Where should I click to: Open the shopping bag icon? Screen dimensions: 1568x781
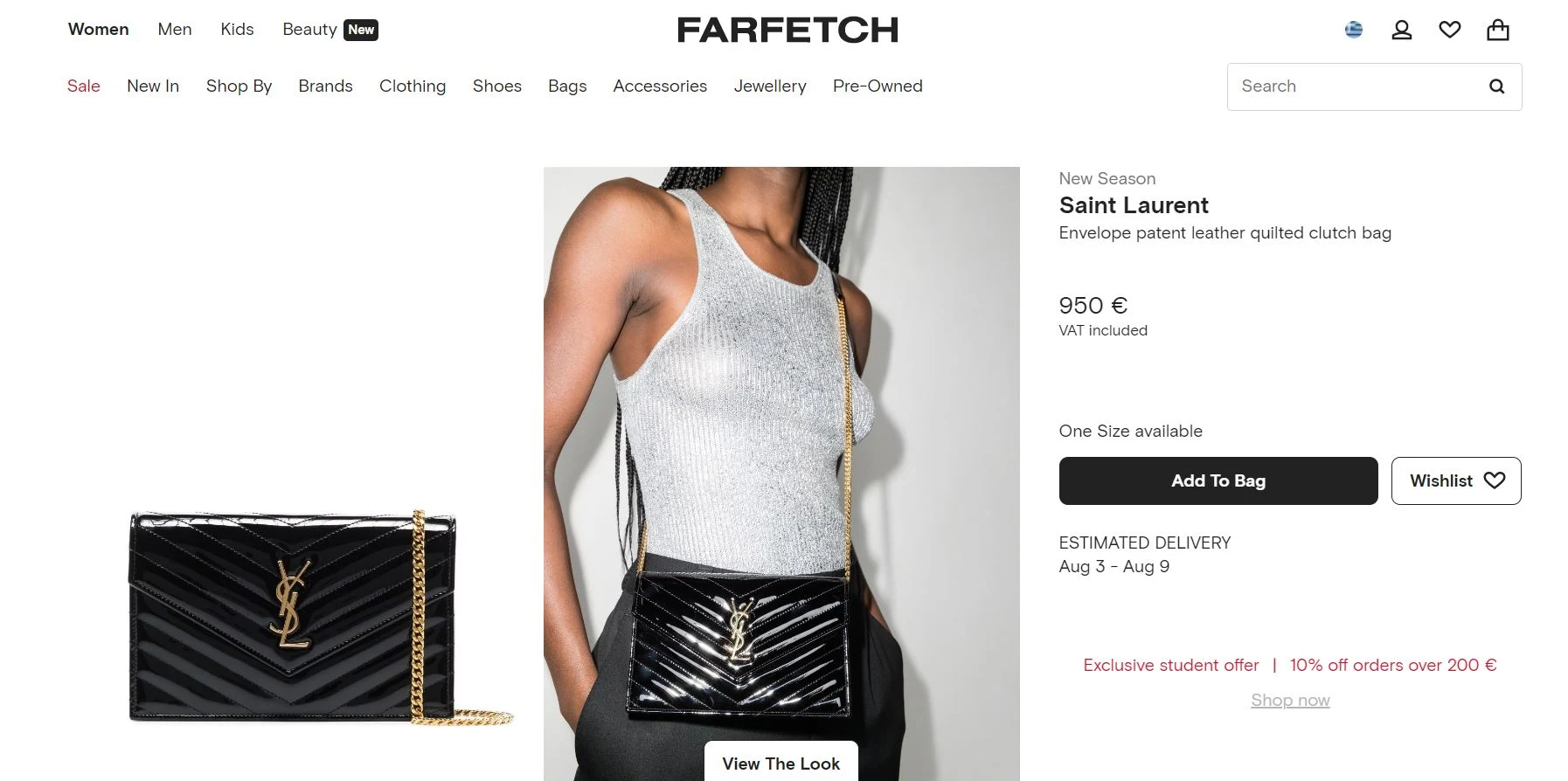(x=1498, y=30)
